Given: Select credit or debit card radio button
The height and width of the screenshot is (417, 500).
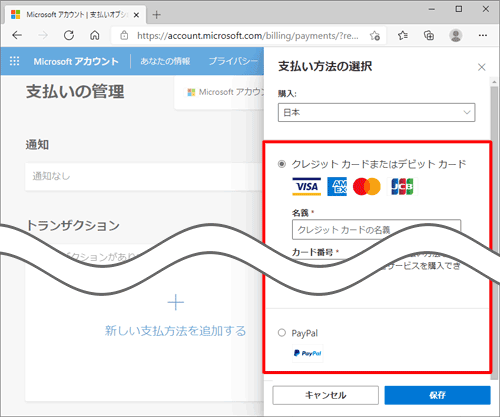Looking at the screenshot, I should coord(282,164).
